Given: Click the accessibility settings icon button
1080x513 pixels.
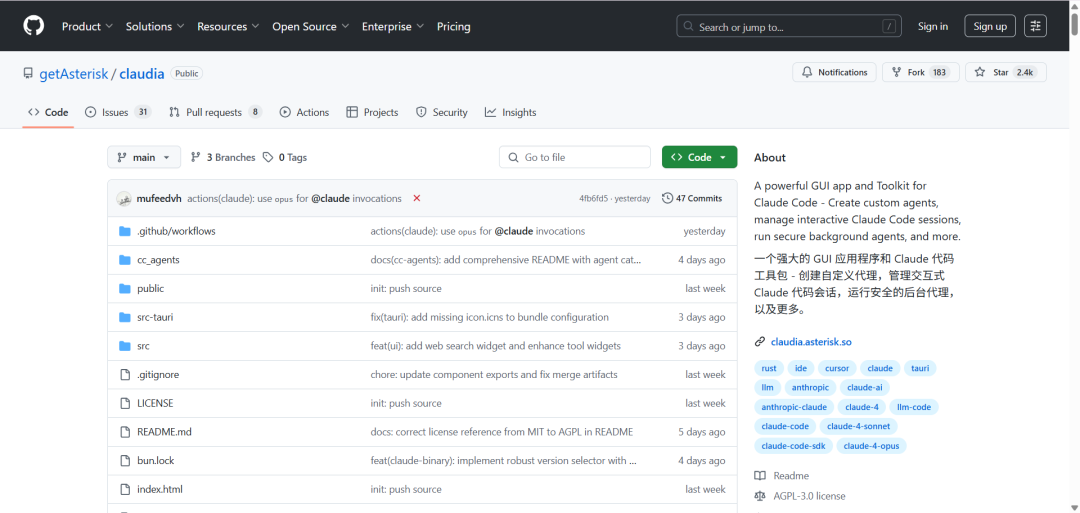Looking at the screenshot, I should point(1035,26).
